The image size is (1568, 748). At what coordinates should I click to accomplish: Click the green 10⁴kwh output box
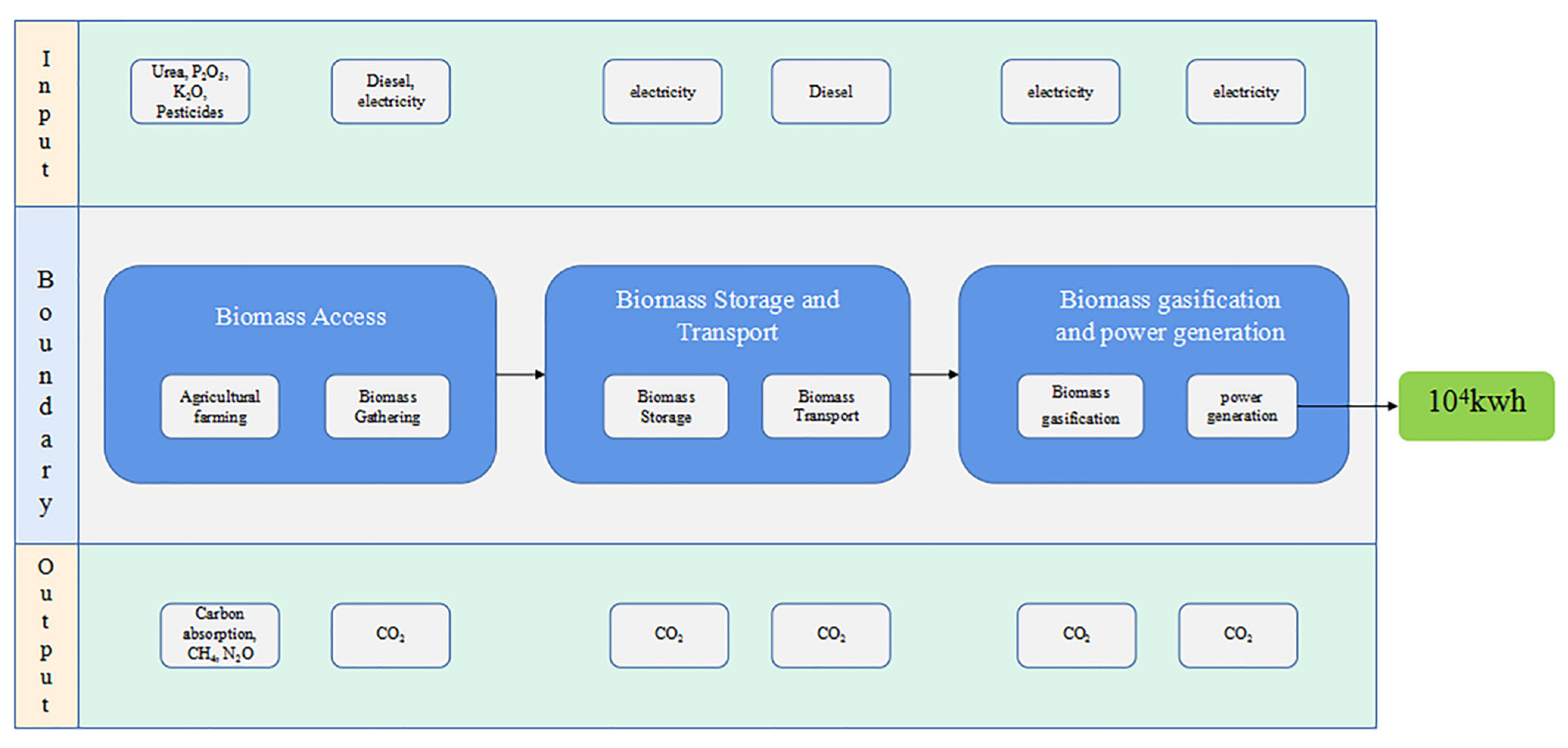click(1476, 406)
